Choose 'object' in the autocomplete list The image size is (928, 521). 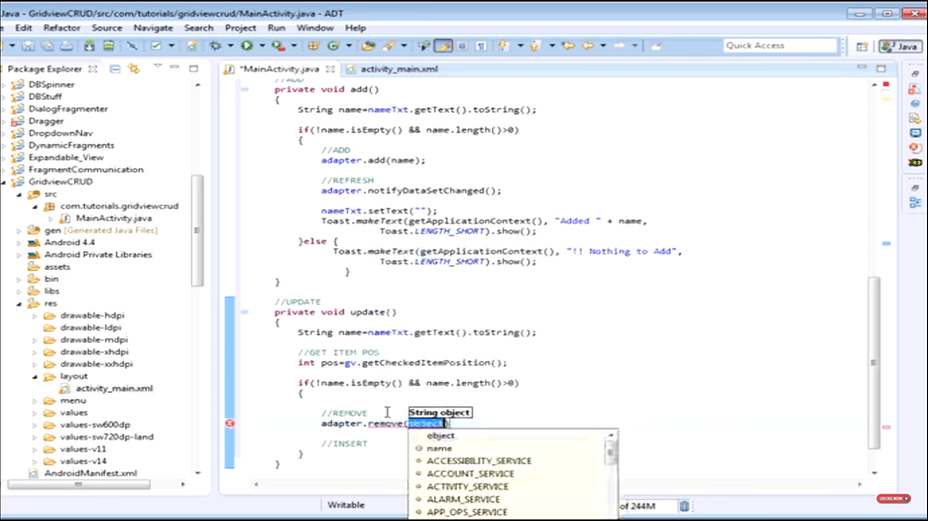coord(440,435)
